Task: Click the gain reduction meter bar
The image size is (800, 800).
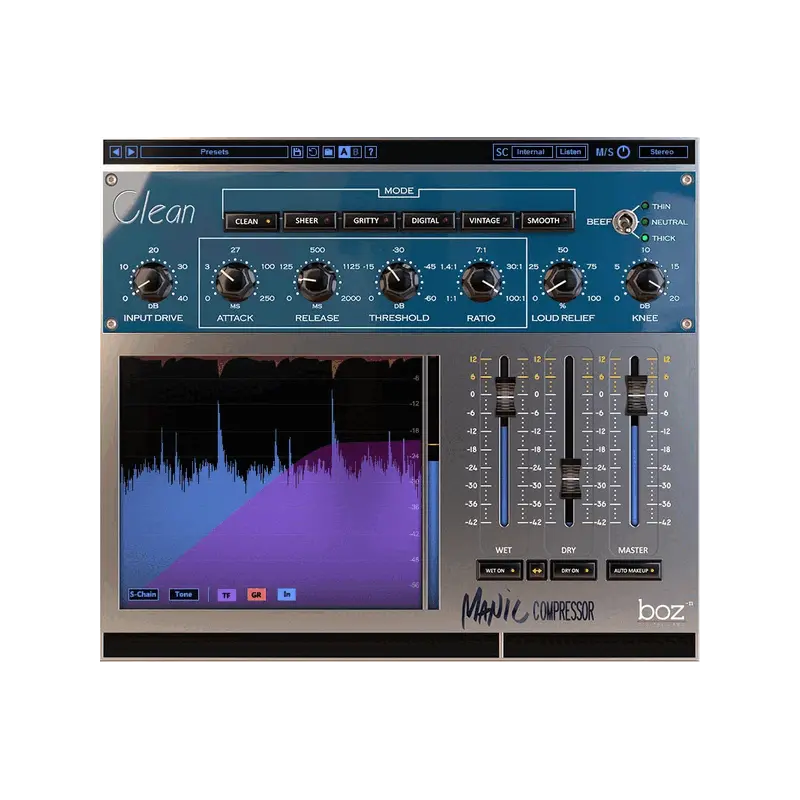Action: tap(433, 483)
